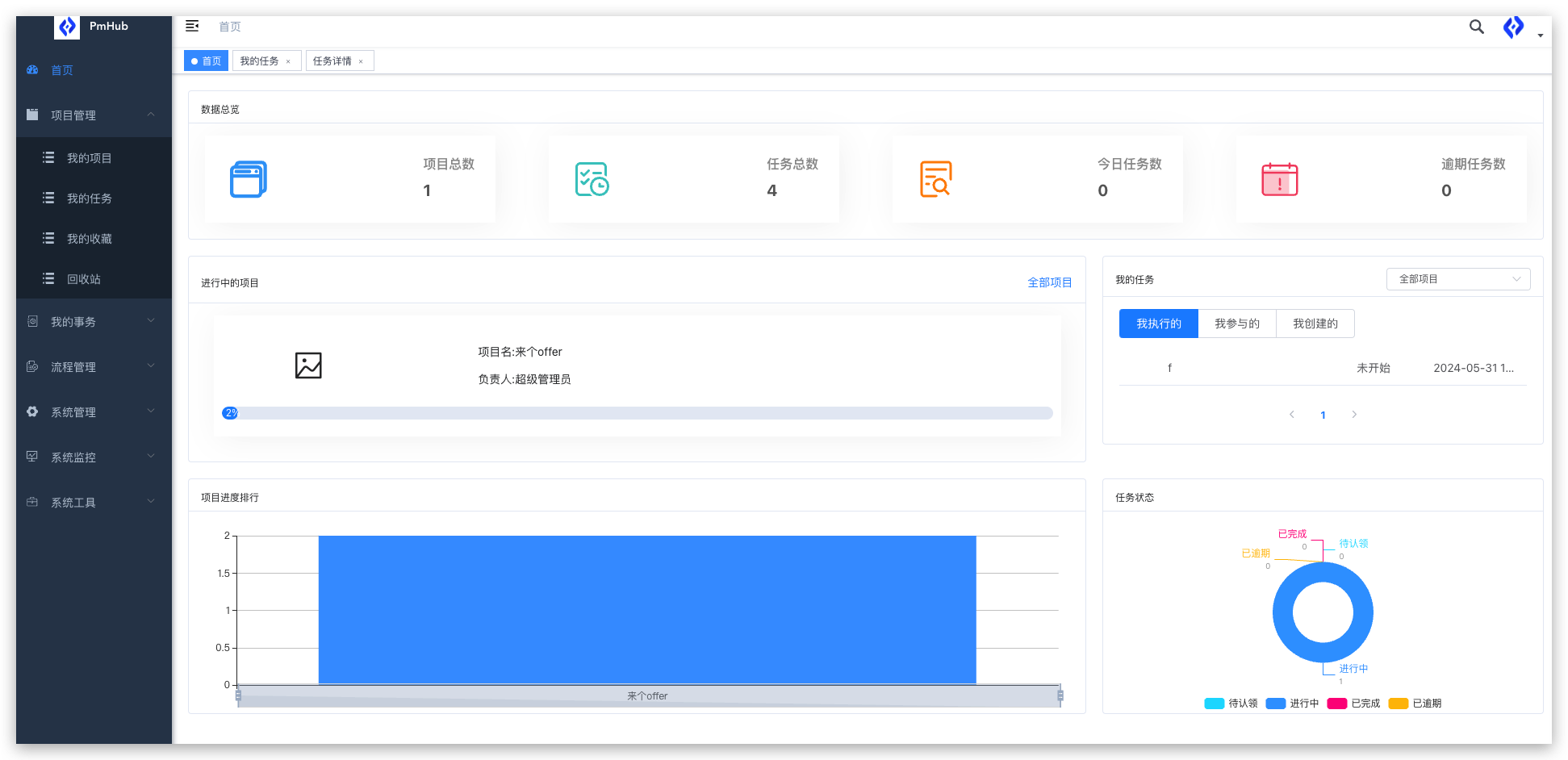
Task: Click the 逾期任务数 calendar-warning icon
Action: coord(1279,178)
